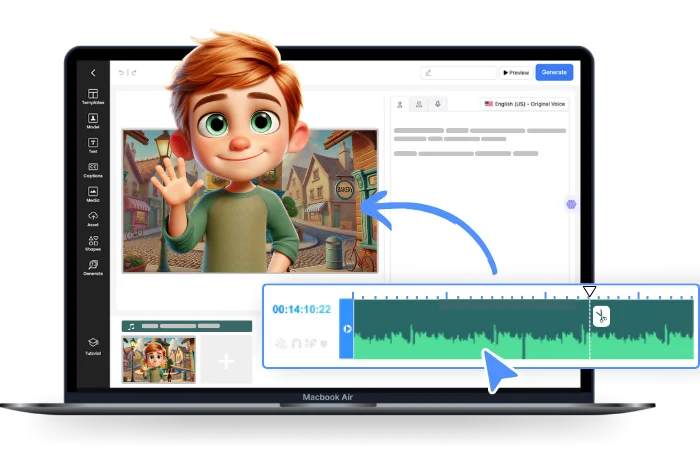Open the Templates panel
This screenshot has width=700, height=455.
coord(93,96)
